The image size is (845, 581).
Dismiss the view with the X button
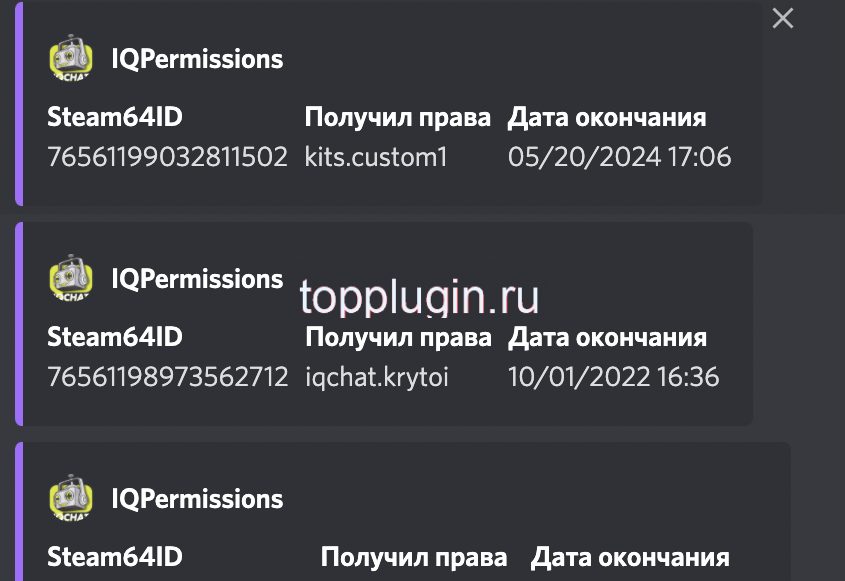coord(782,18)
